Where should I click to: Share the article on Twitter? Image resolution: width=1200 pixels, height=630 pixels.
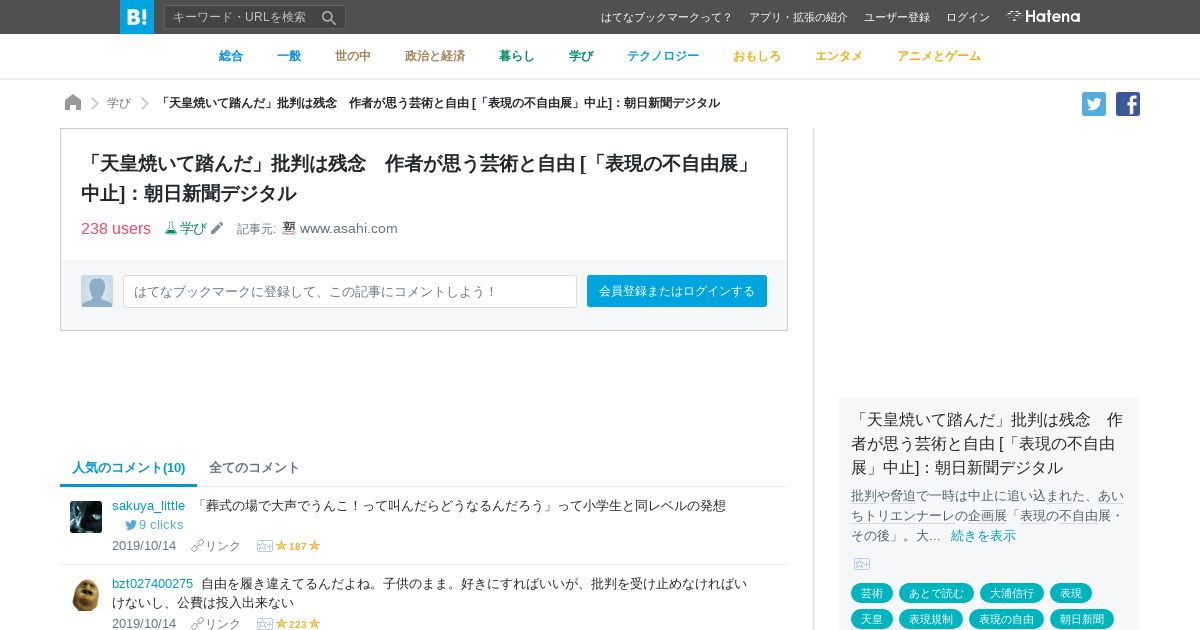[x=1094, y=104]
